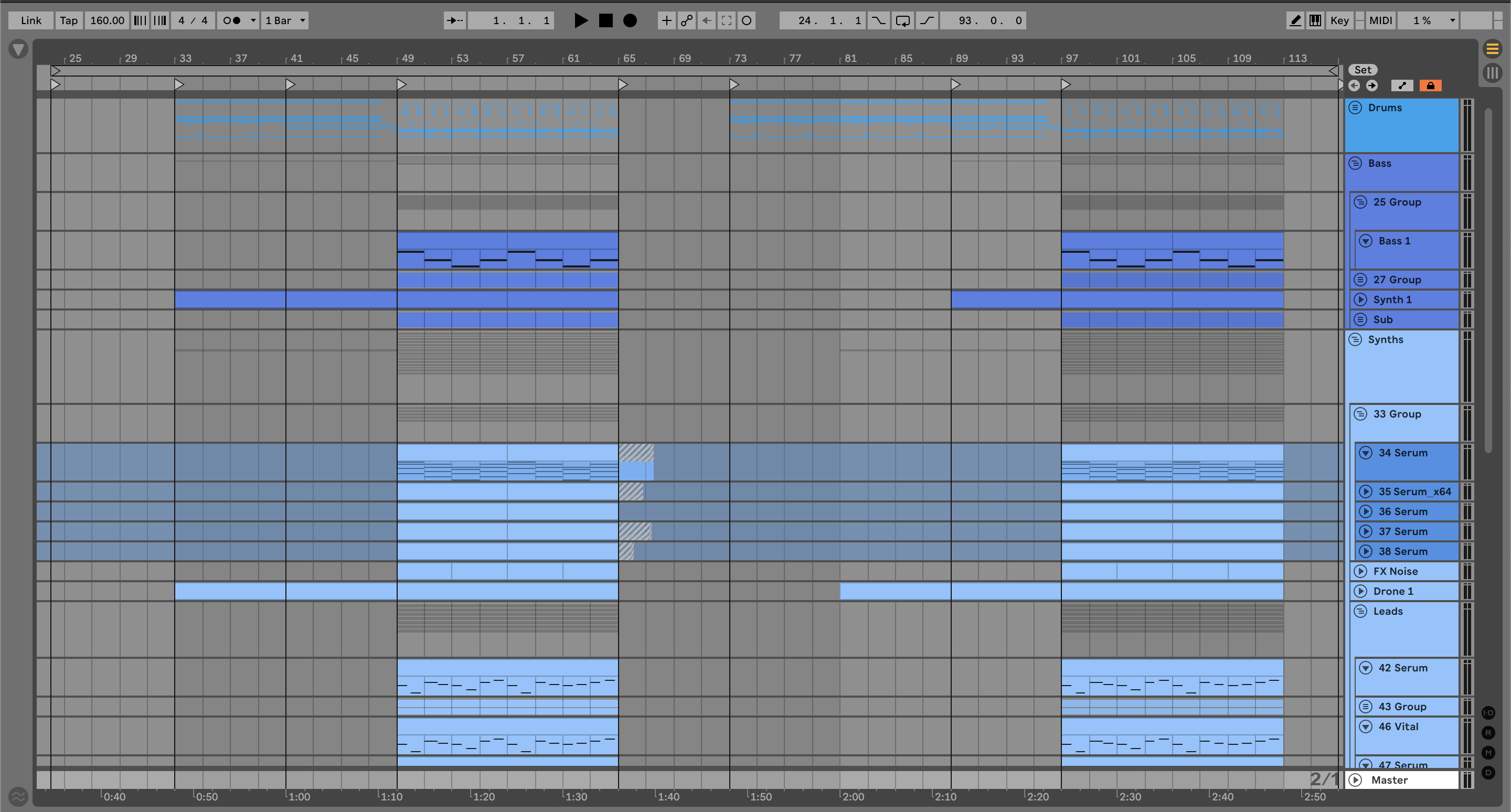Open CPU load 1 % dropdown

pyautogui.click(x=1427, y=20)
